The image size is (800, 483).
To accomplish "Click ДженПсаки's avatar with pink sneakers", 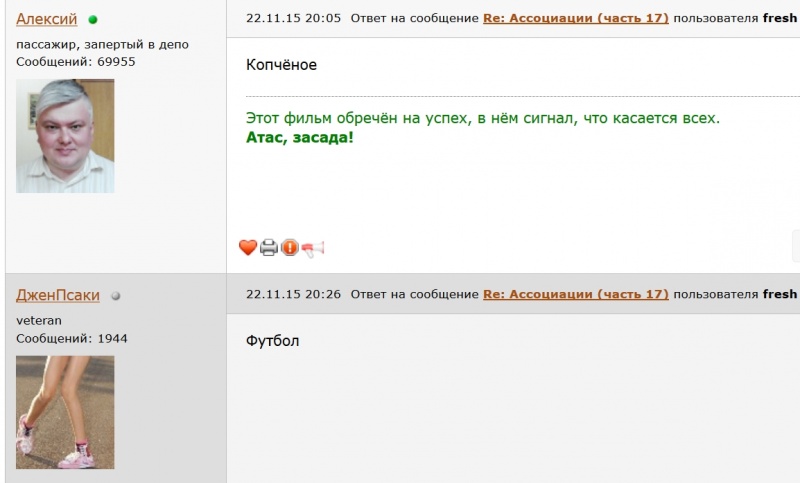I will [x=65, y=412].
